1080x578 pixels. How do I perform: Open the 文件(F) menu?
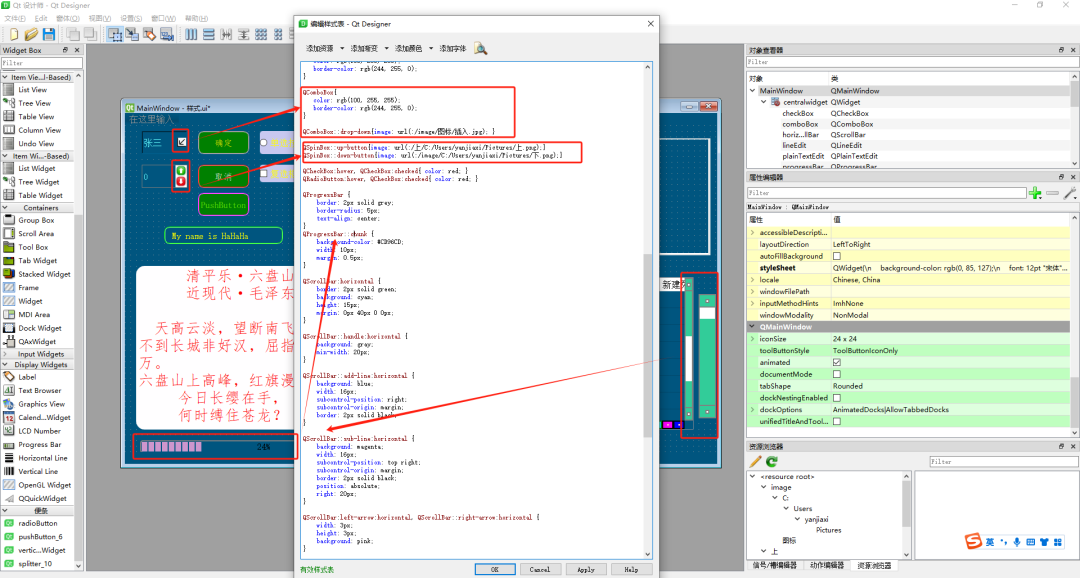pyautogui.click(x=15, y=19)
